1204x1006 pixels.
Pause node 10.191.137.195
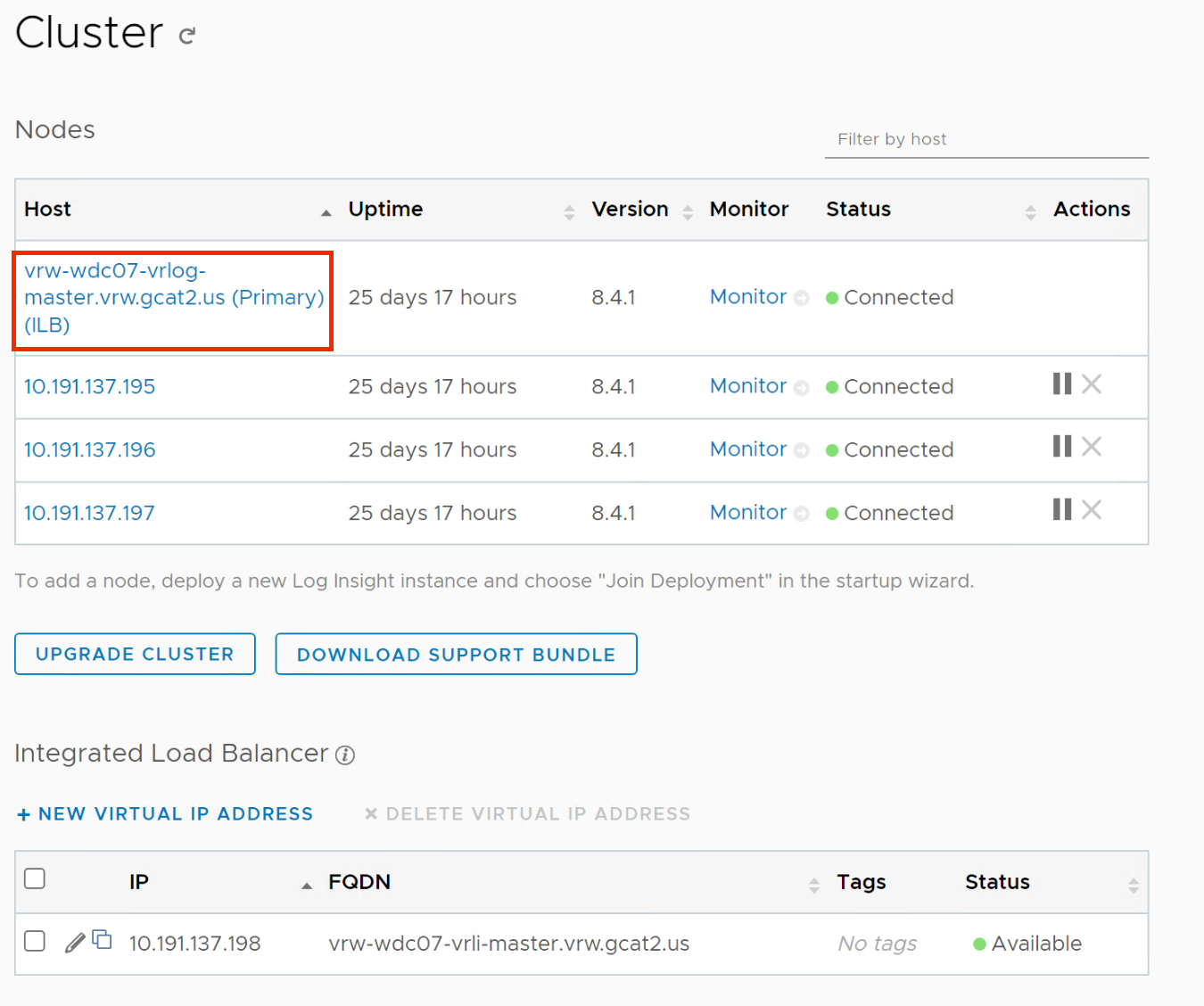click(x=1061, y=384)
